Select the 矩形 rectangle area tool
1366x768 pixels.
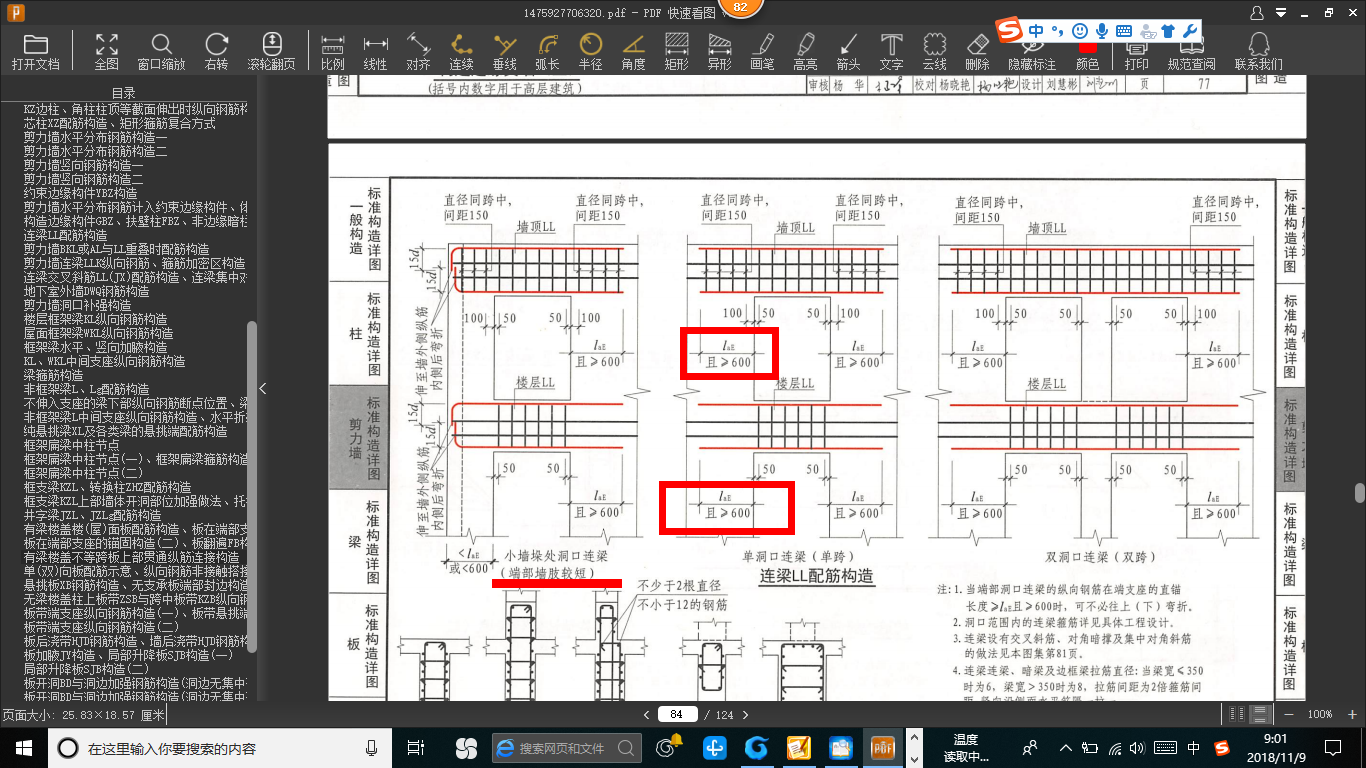676,51
